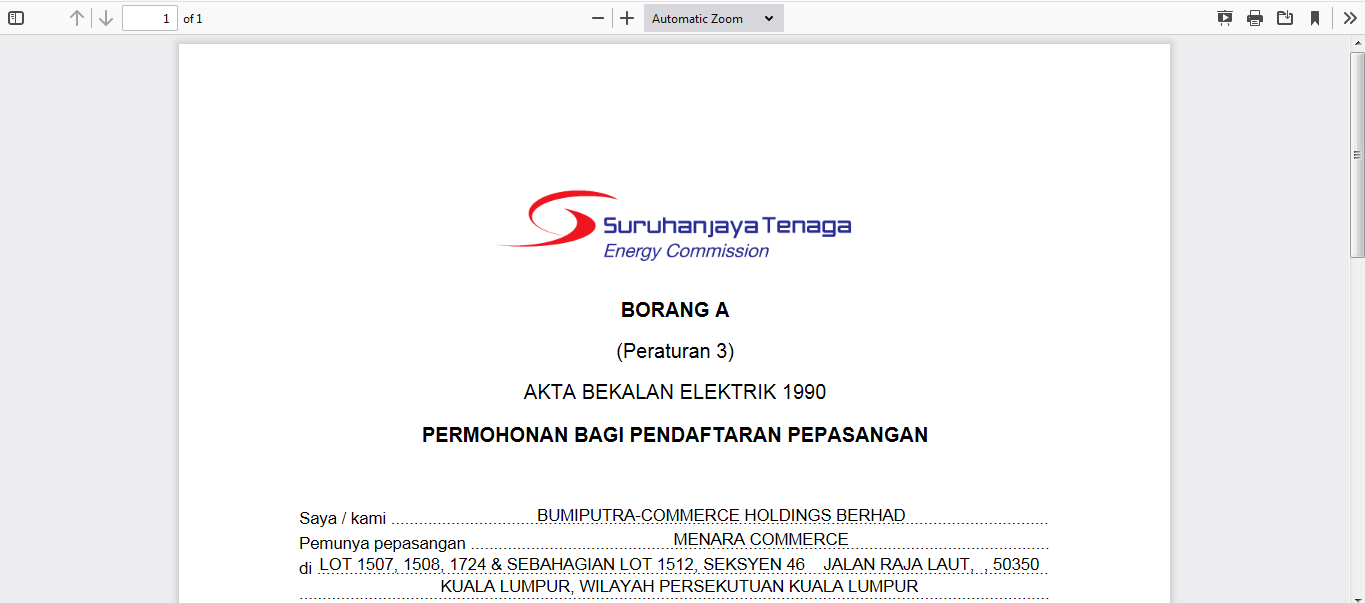Click the vertical scrollbar thumb
This screenshot has width=1365, height=603.
click(x=1357, y=155)
